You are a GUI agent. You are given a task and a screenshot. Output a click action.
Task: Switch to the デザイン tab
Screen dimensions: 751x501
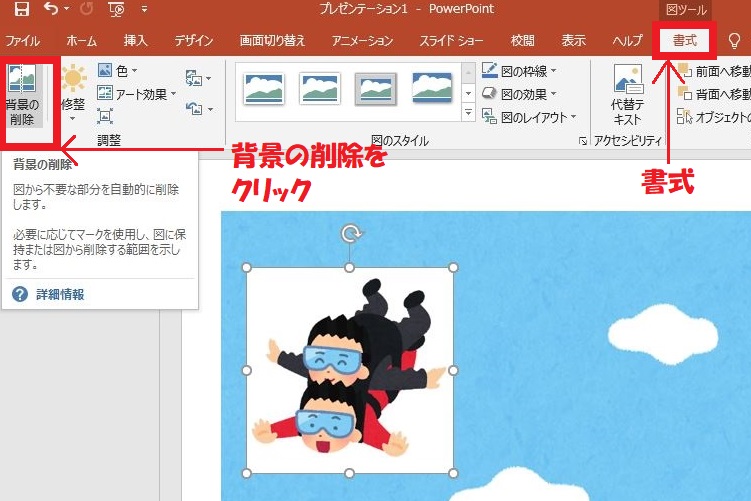point(193,41)
